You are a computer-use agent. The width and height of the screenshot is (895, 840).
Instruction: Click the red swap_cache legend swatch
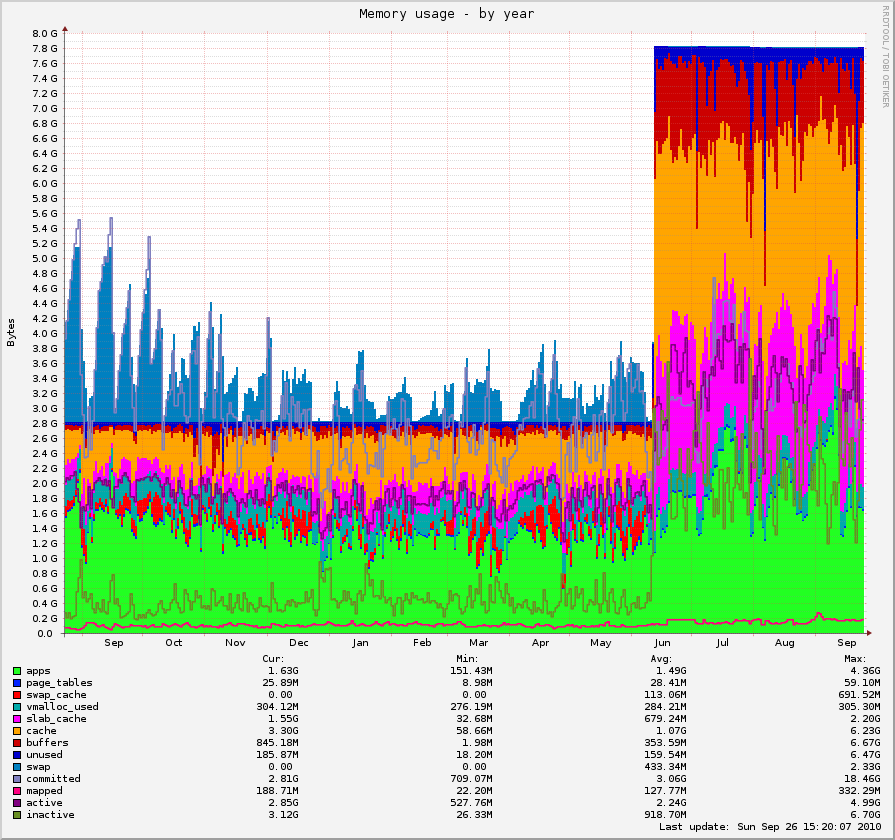click(17, 695)
